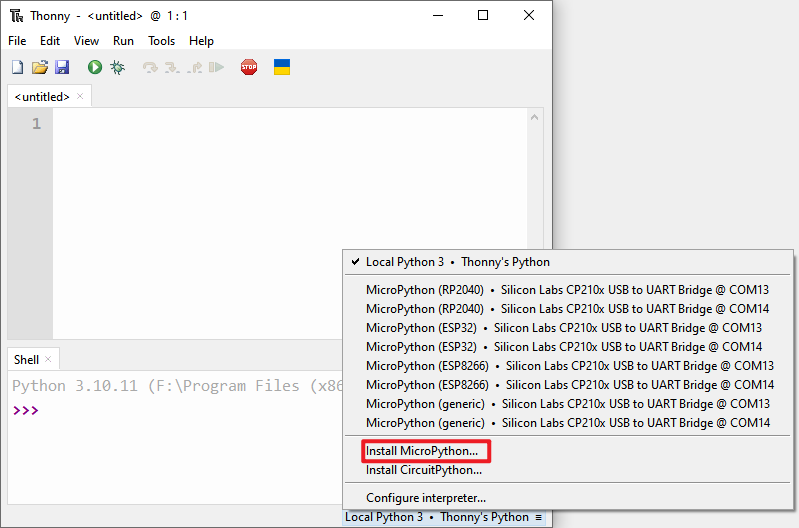Open the File menu

click(17, 41)
